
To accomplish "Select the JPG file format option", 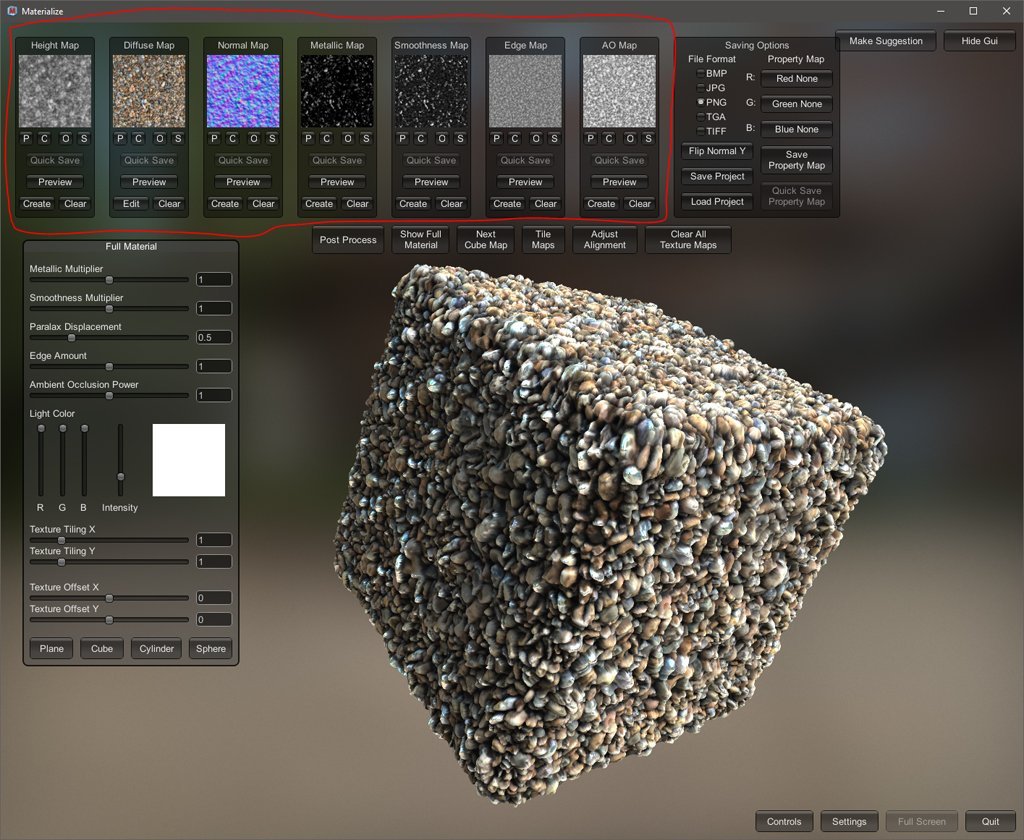I will coord(701,88).
